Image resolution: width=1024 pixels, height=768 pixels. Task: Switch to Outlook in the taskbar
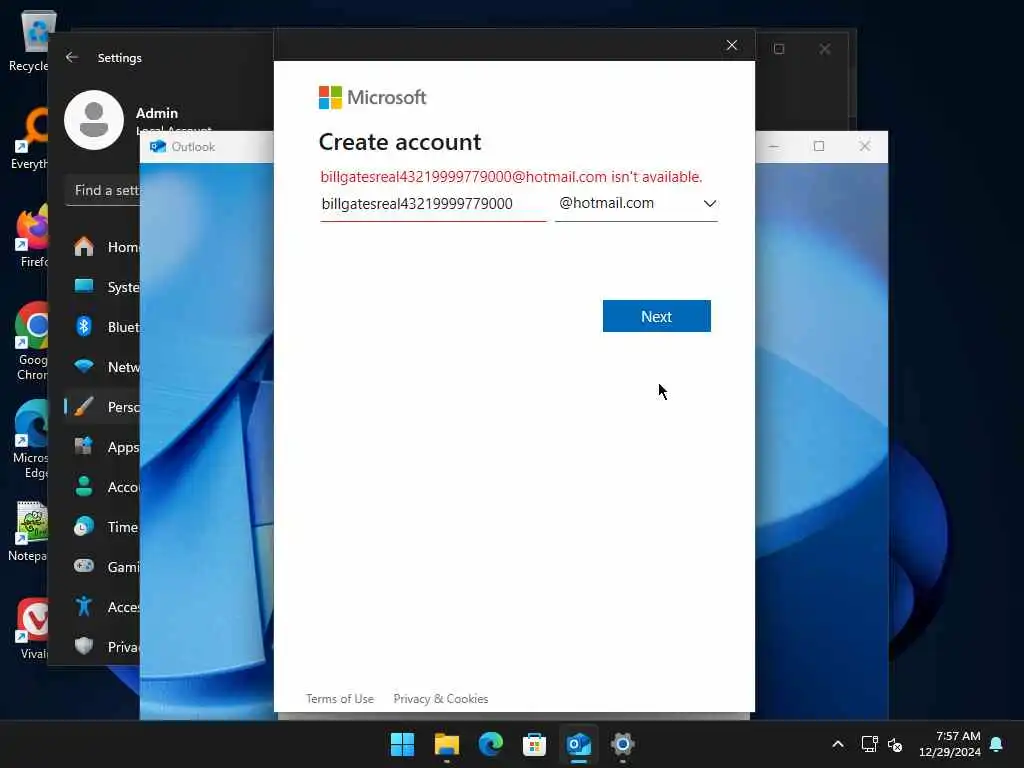coord(579,744)
